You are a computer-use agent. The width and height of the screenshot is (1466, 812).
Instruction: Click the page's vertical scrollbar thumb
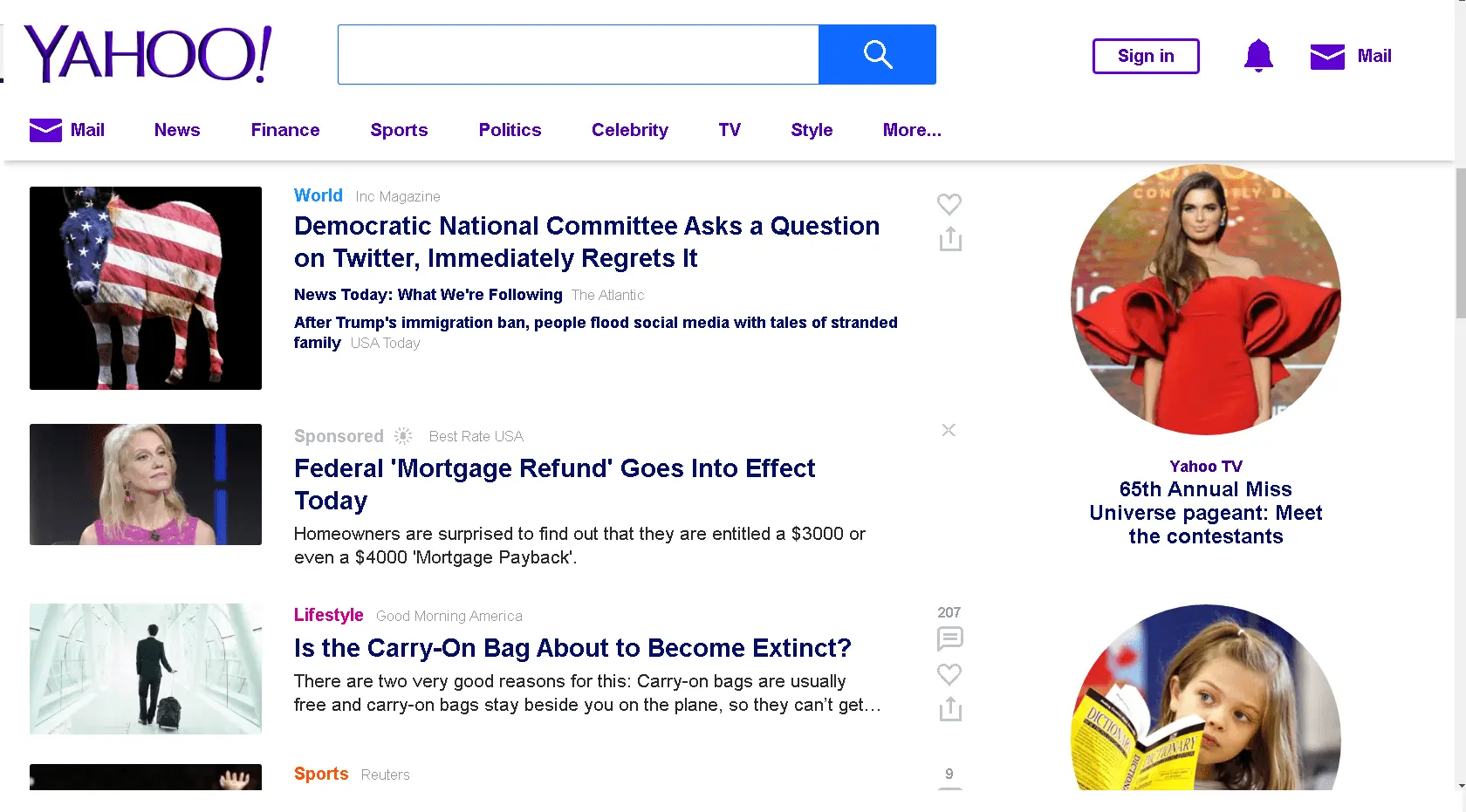coord(1461,244)
